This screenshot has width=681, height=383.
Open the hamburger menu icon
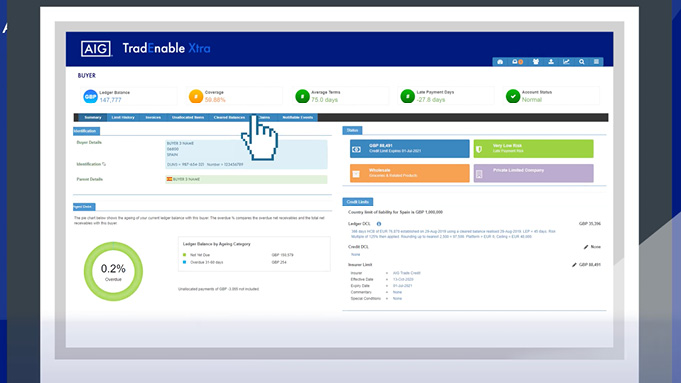pos(596,62)
